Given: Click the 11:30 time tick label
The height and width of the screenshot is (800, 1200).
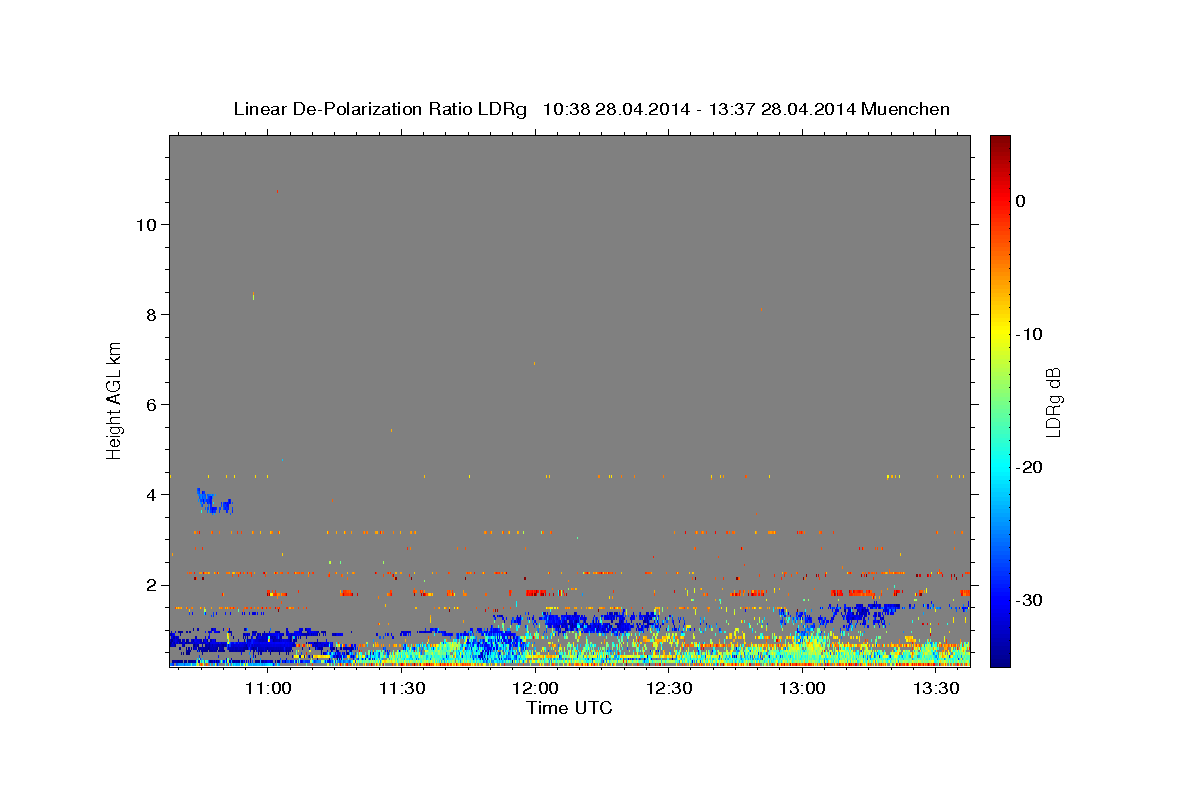Looking at the screenshot, I should pos(402,688).
